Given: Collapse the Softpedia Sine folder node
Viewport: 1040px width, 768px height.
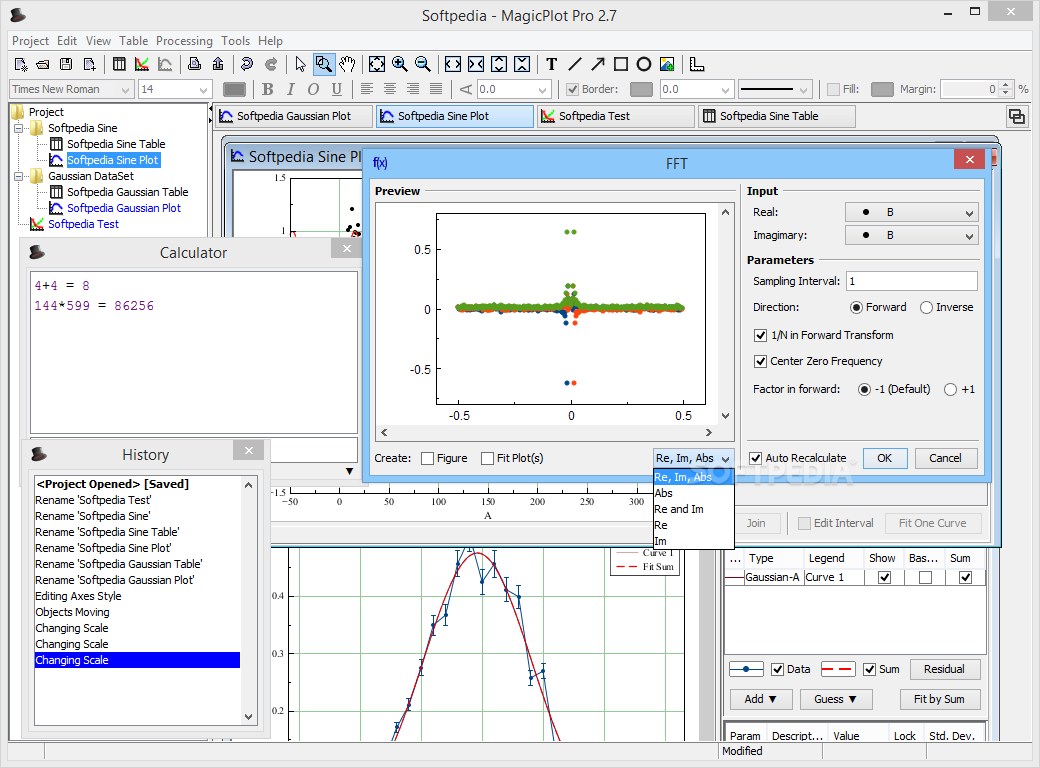Looking at the screenshot, I should pyautogui.click(x=19, y=128).
